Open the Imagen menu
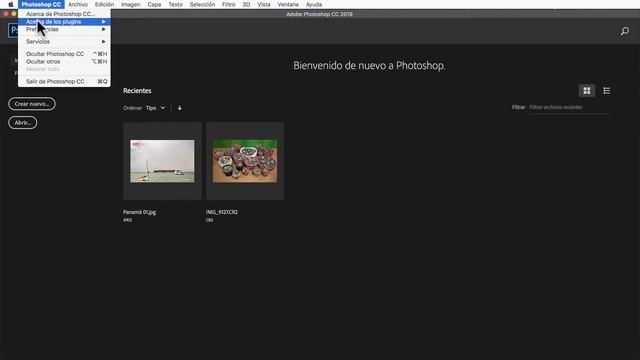Image resolution: width=640 pixels, height=360 pixels. click(131, 4)
